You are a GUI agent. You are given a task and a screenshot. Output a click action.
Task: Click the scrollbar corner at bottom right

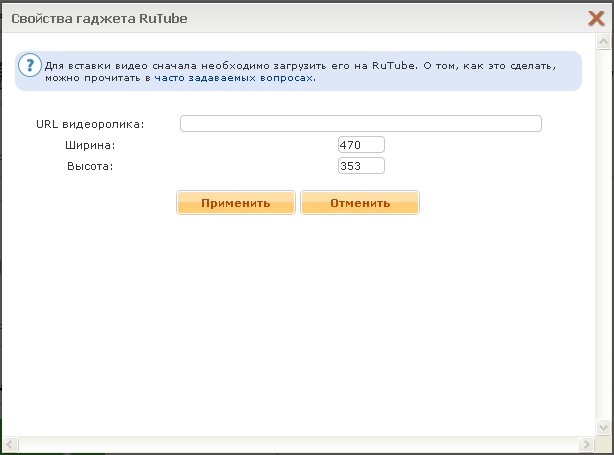(x=605, y=444)
